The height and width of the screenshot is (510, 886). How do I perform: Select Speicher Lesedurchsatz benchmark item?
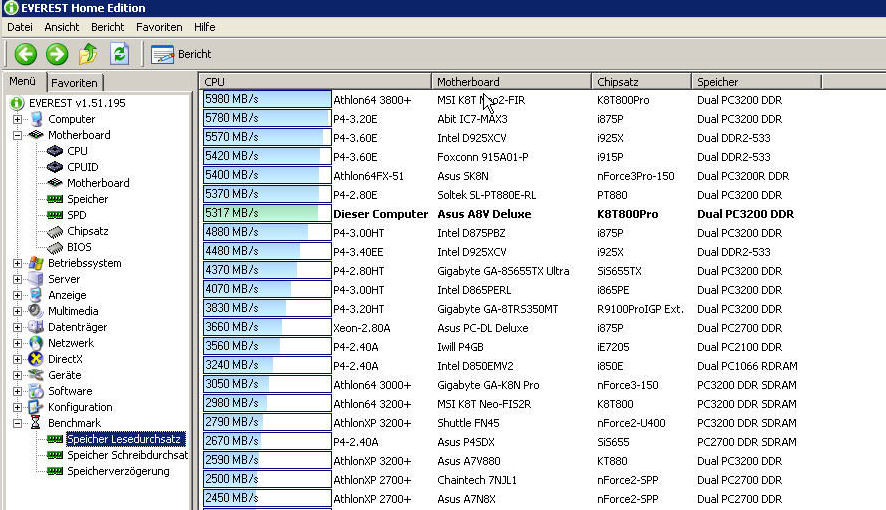coord(124,439)
